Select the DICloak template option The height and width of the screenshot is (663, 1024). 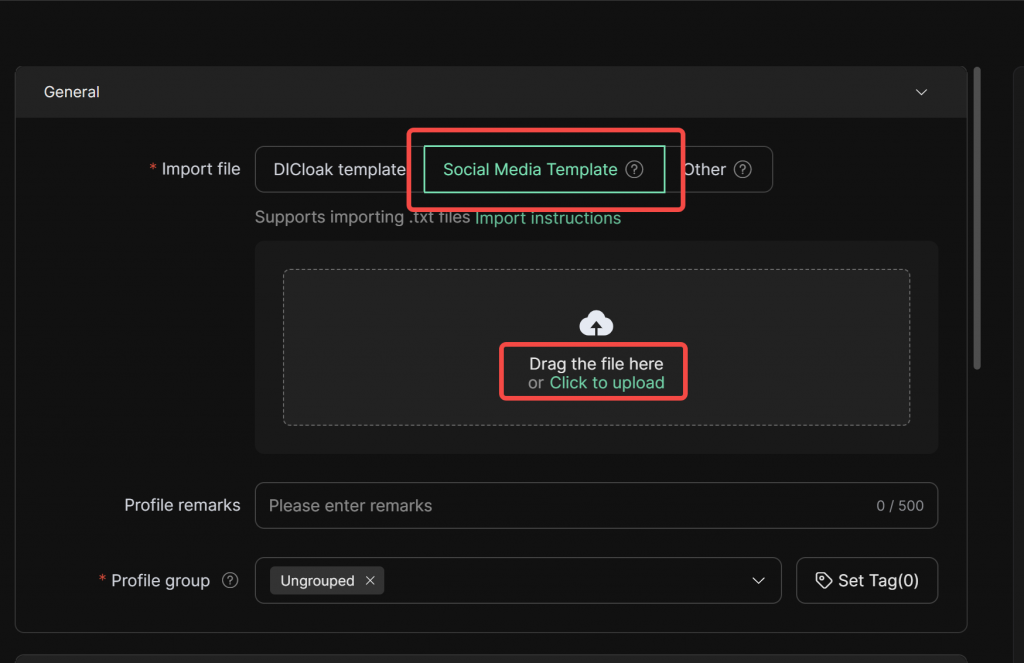point(339,169)
